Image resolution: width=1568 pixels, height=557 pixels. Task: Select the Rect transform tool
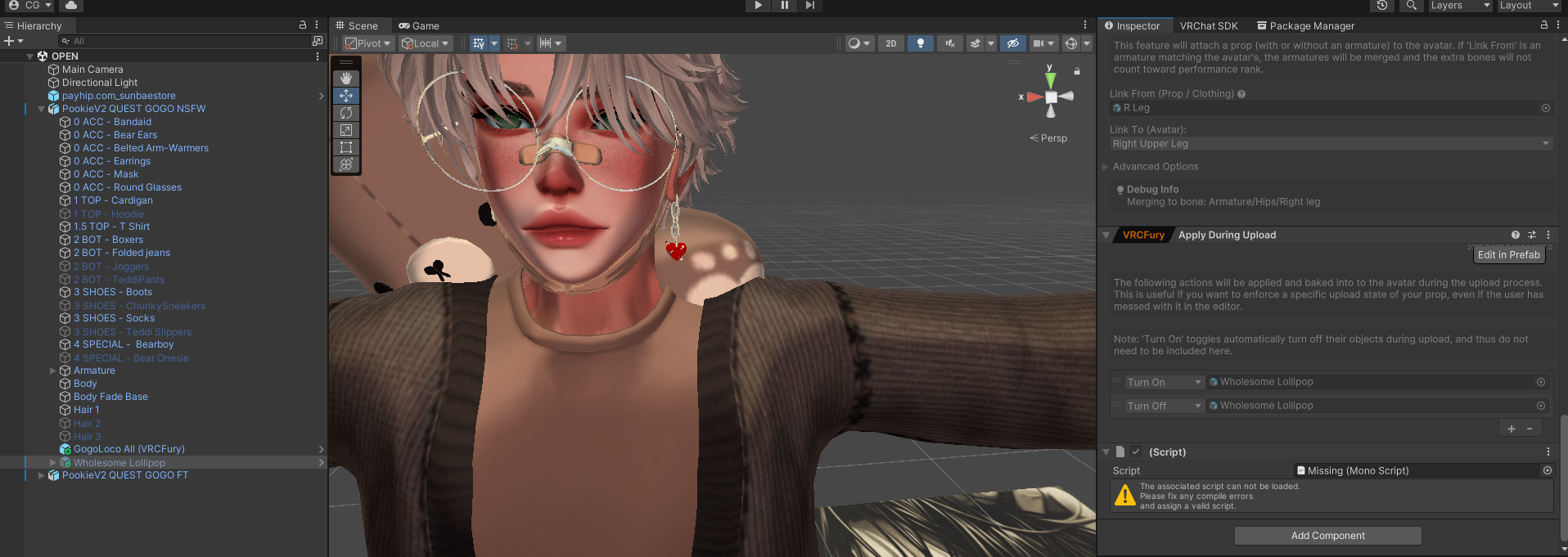point(346,147)
